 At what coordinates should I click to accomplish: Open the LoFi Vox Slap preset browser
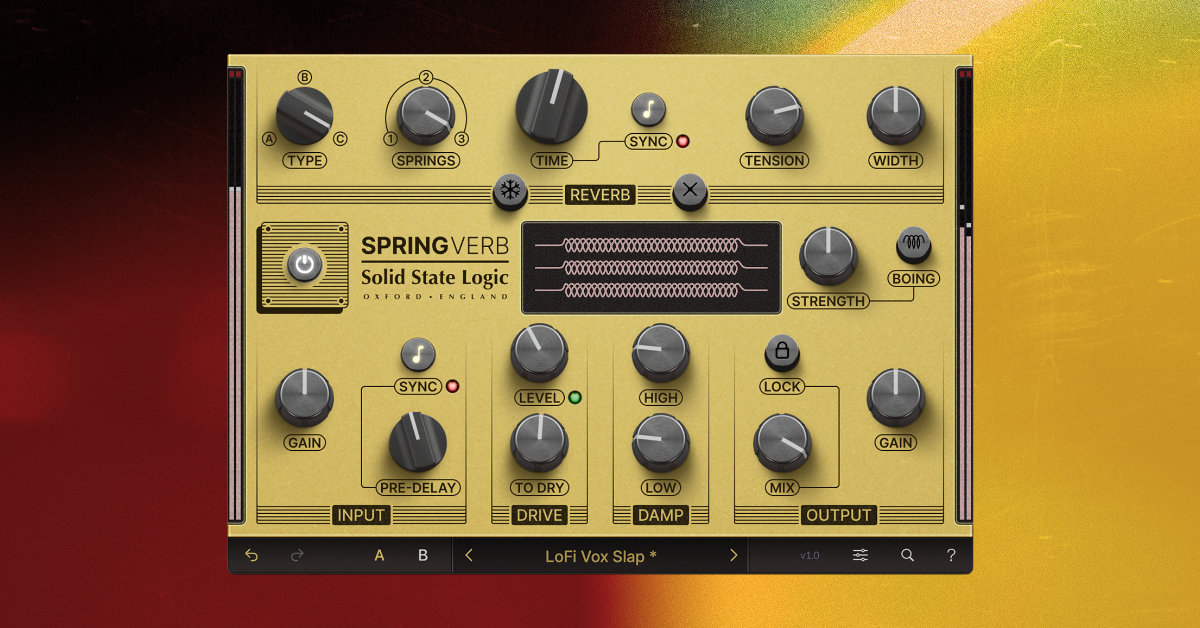601,554
